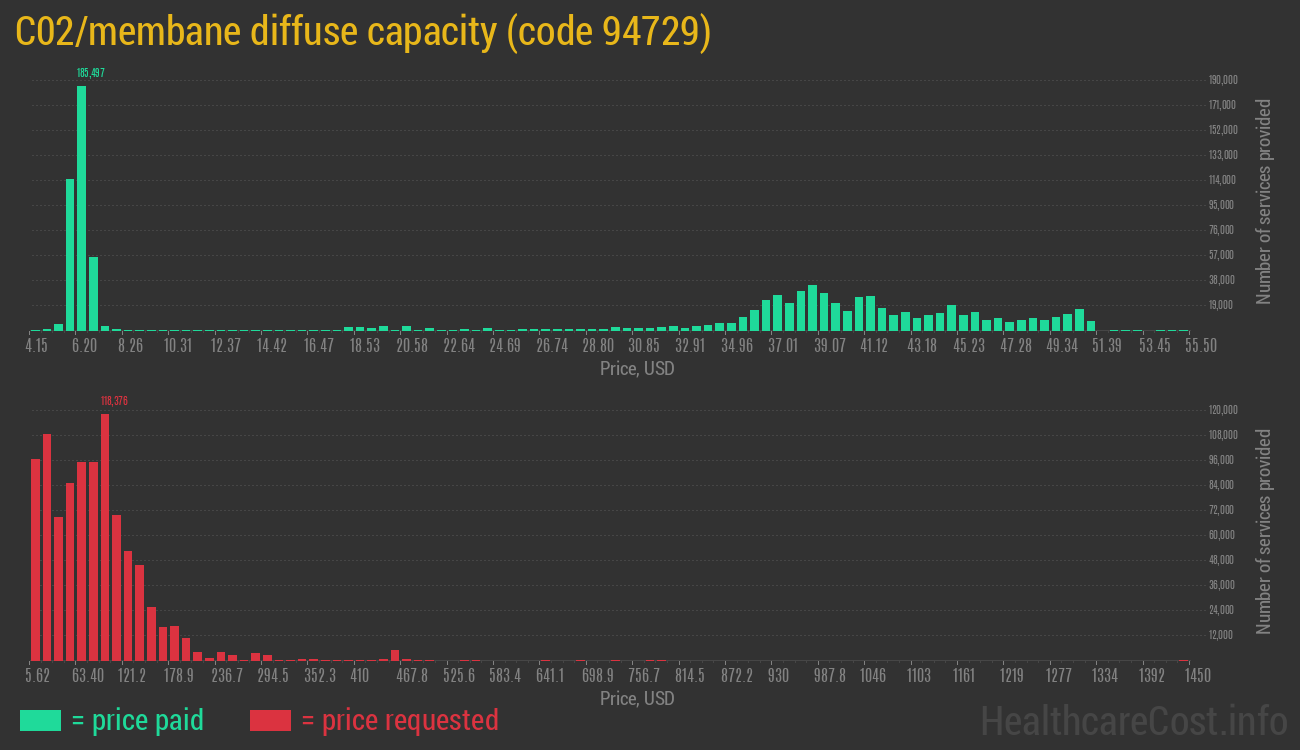Select the 4.15 tick on top x-axis
This screenshot has height=750, width=1300.
pos(37,345)
